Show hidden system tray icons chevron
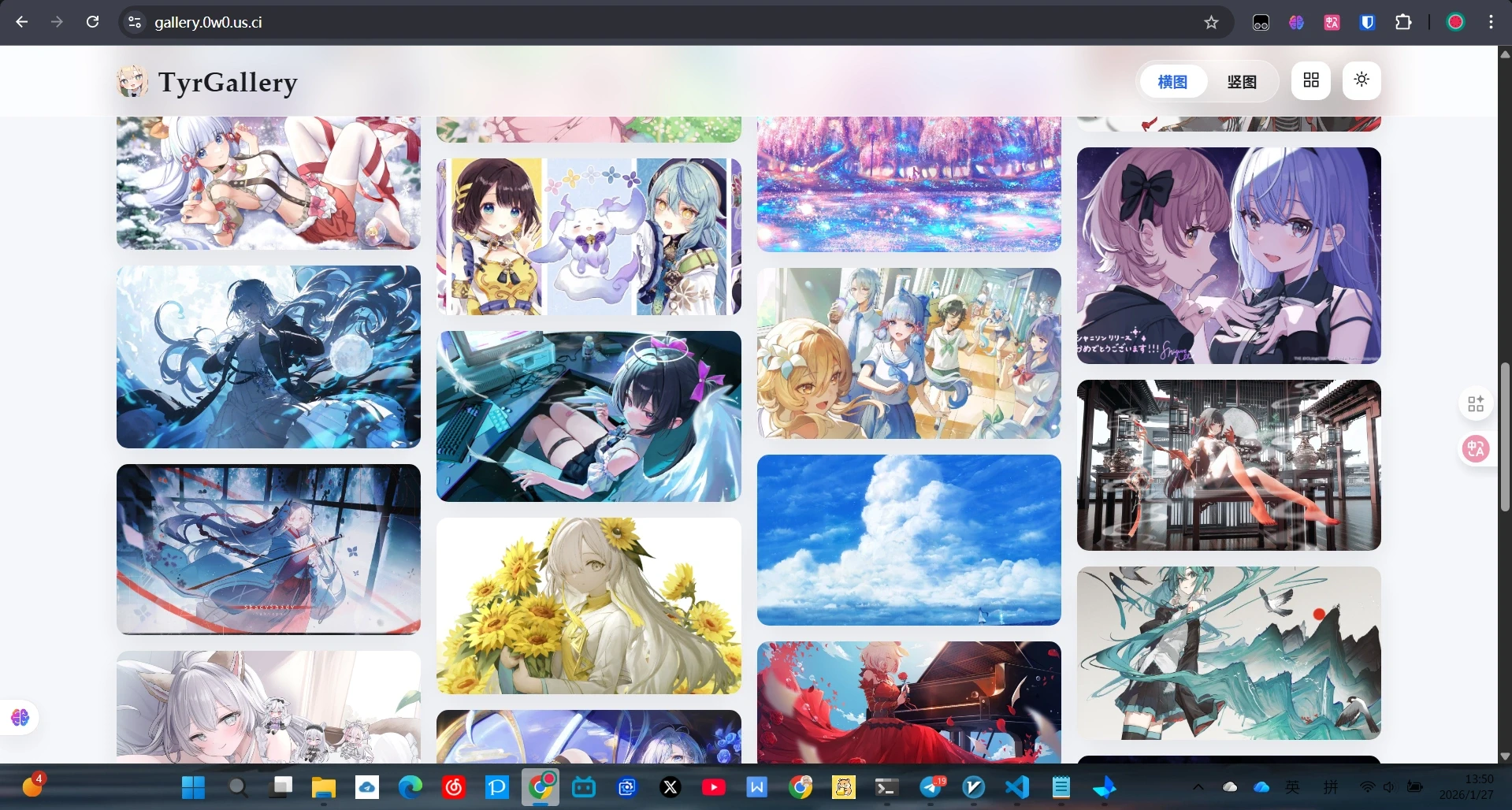The image size is (1512, 810). (1198, 786)
